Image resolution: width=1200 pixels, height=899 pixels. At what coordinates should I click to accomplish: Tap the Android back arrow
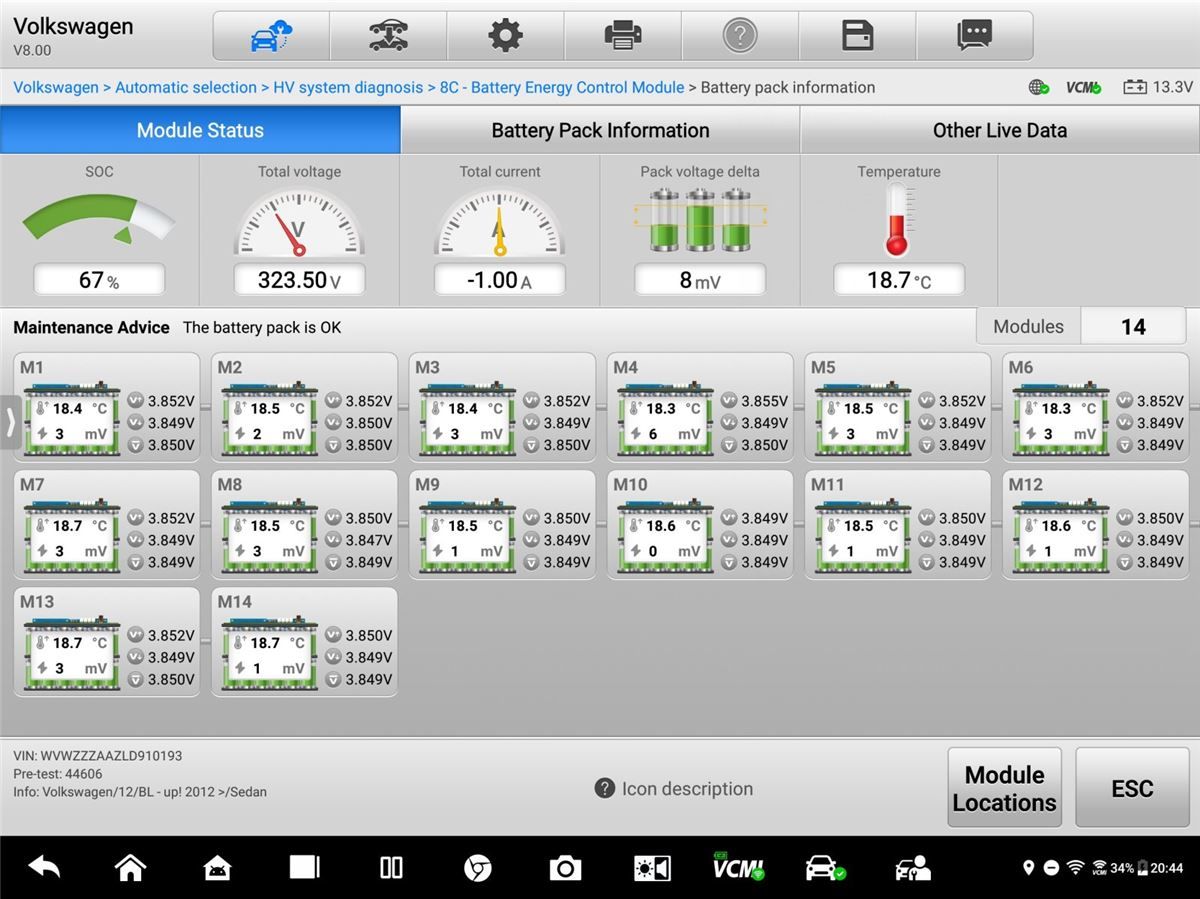44,867
